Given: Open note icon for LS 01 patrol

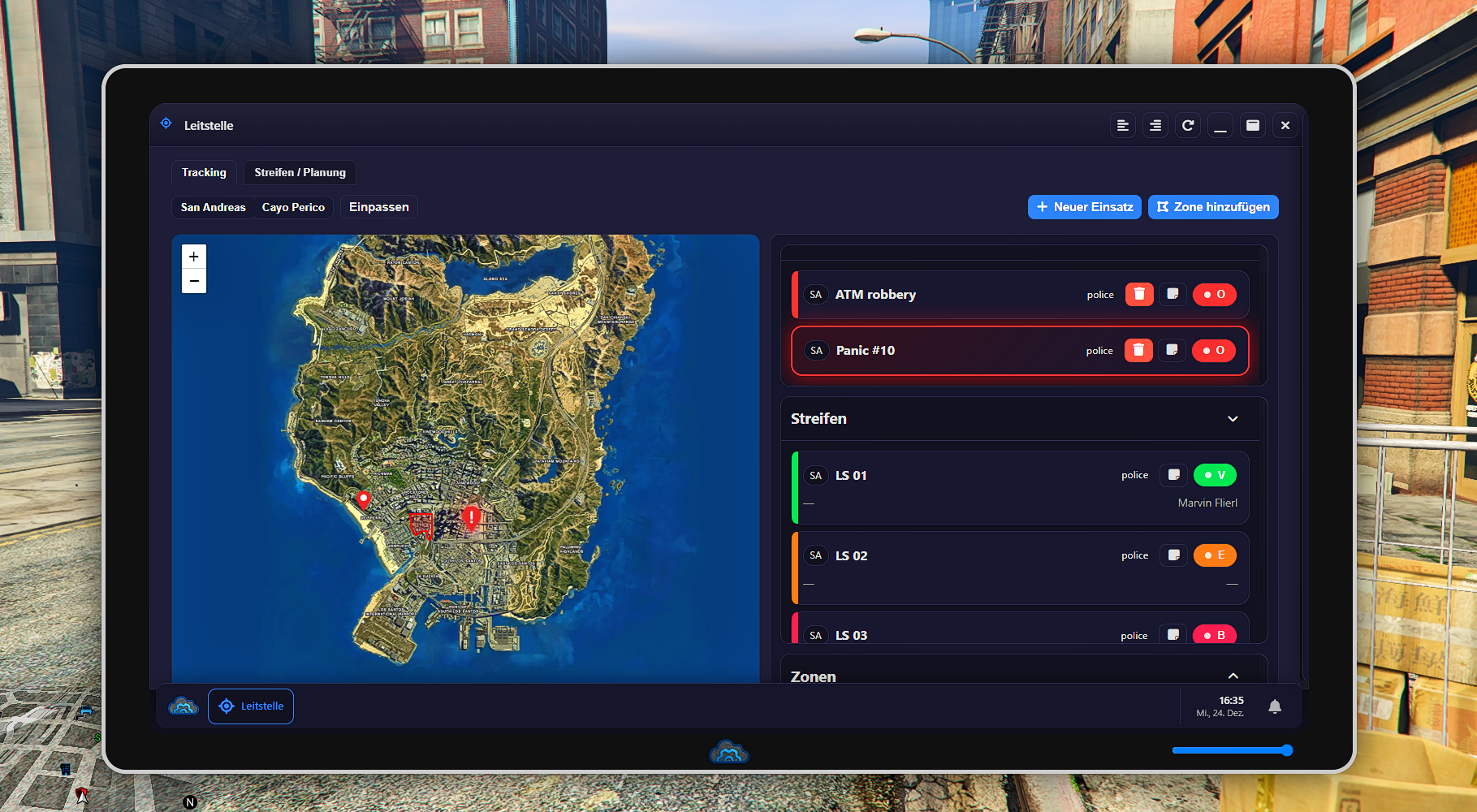Looking at the screenshot, I should 1173,475.
